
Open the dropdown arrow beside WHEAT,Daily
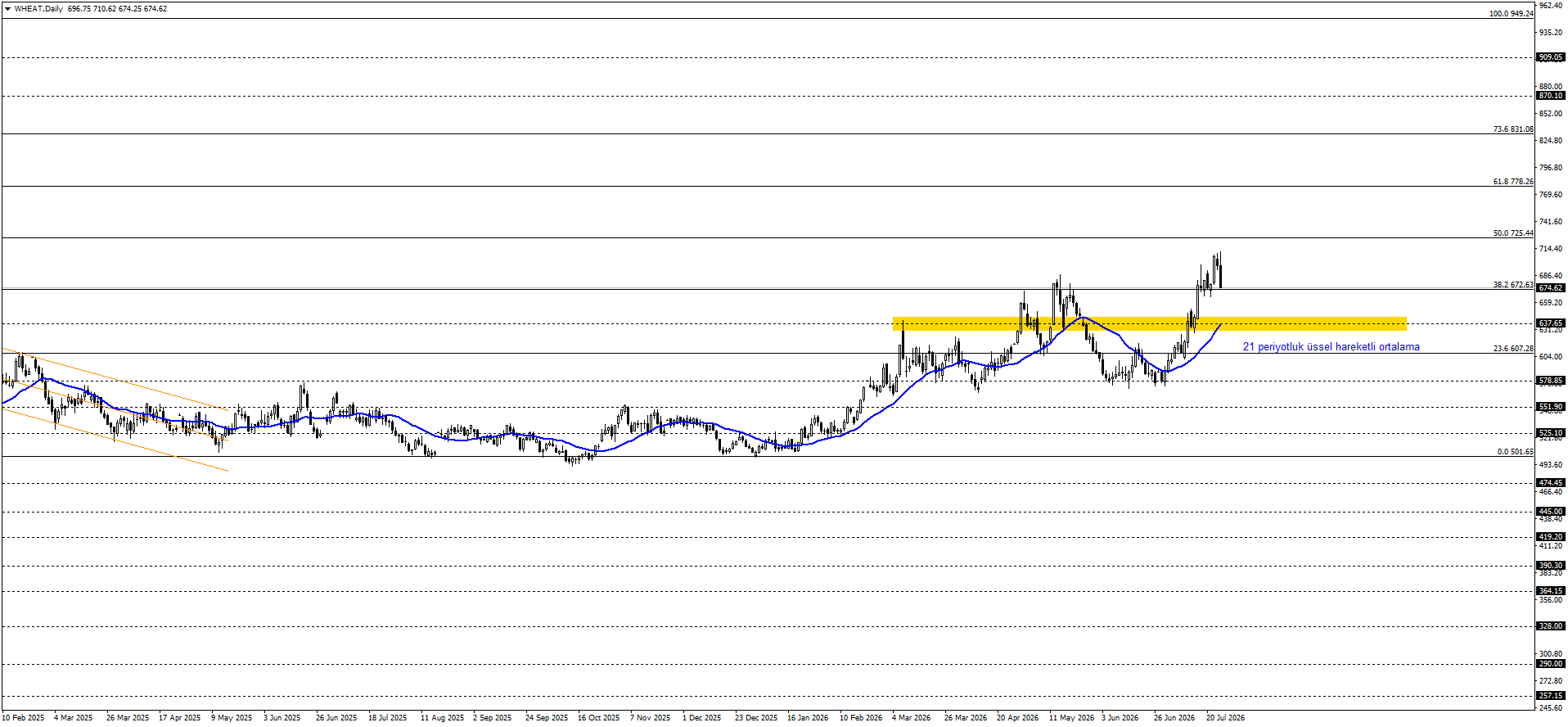(x=7, y=9)
